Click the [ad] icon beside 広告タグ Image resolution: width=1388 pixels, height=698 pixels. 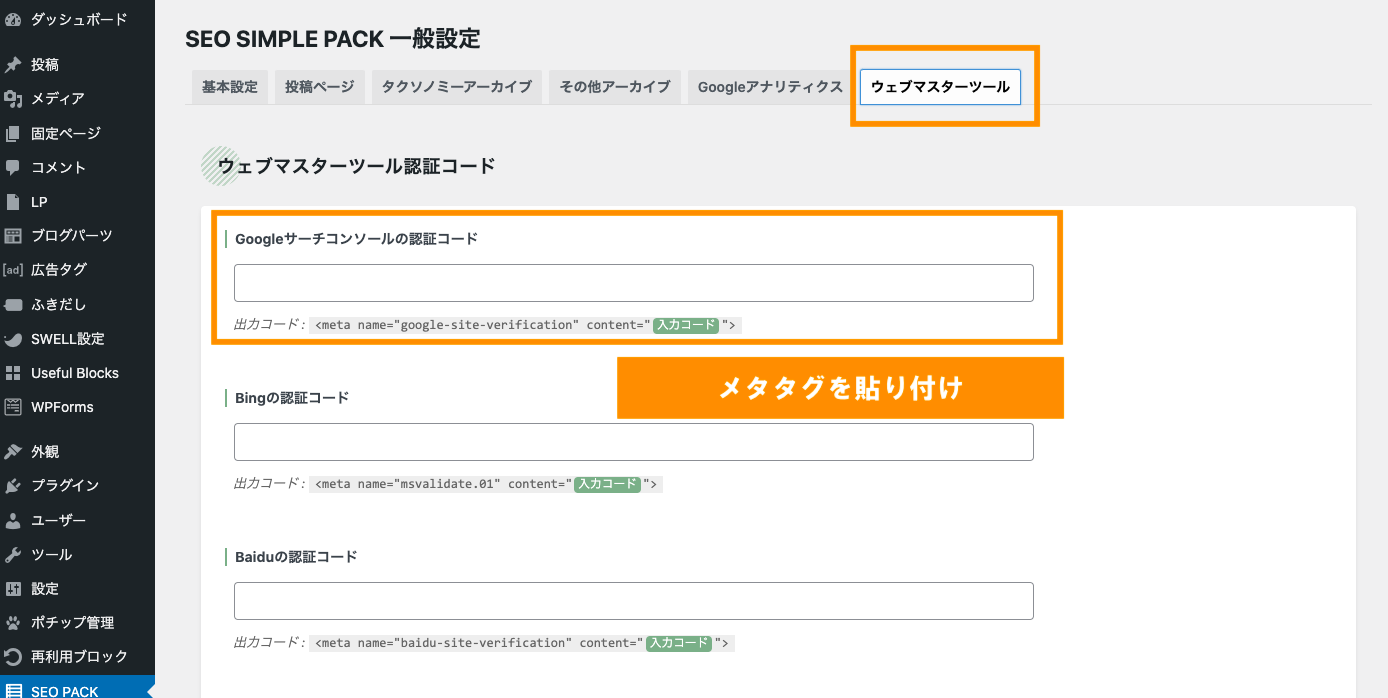tap(13, 270)
